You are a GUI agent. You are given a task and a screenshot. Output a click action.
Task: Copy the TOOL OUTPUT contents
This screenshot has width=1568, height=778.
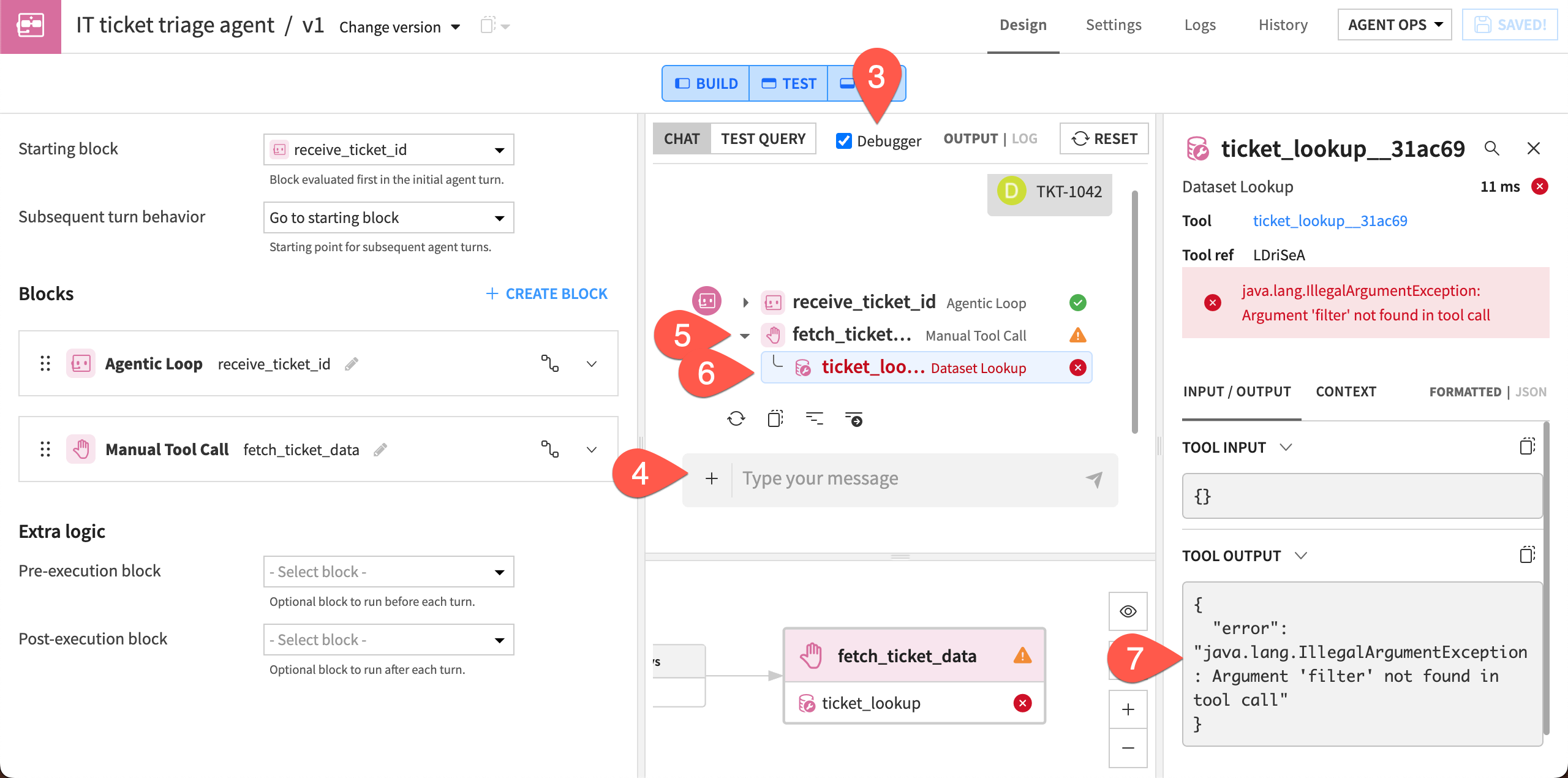point(1527,555)
